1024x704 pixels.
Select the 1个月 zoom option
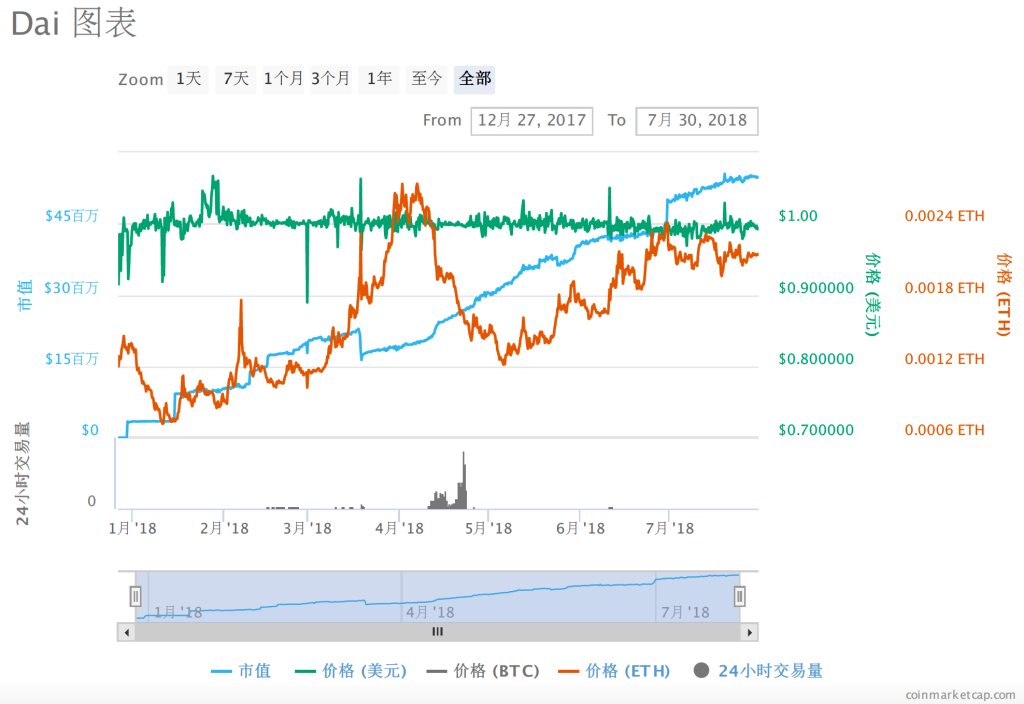pos(284,79)
